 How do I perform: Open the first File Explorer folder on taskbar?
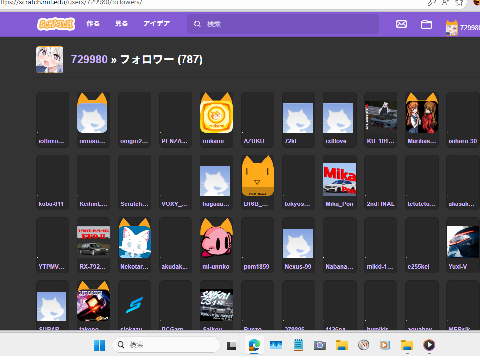342,345
